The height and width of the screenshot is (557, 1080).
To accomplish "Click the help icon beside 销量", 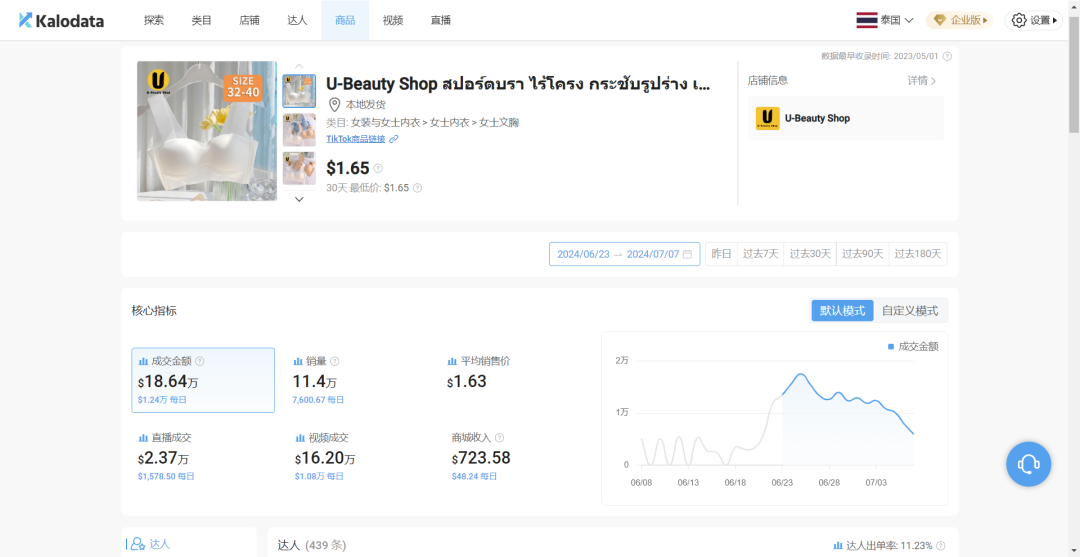I will click(335, 361).
